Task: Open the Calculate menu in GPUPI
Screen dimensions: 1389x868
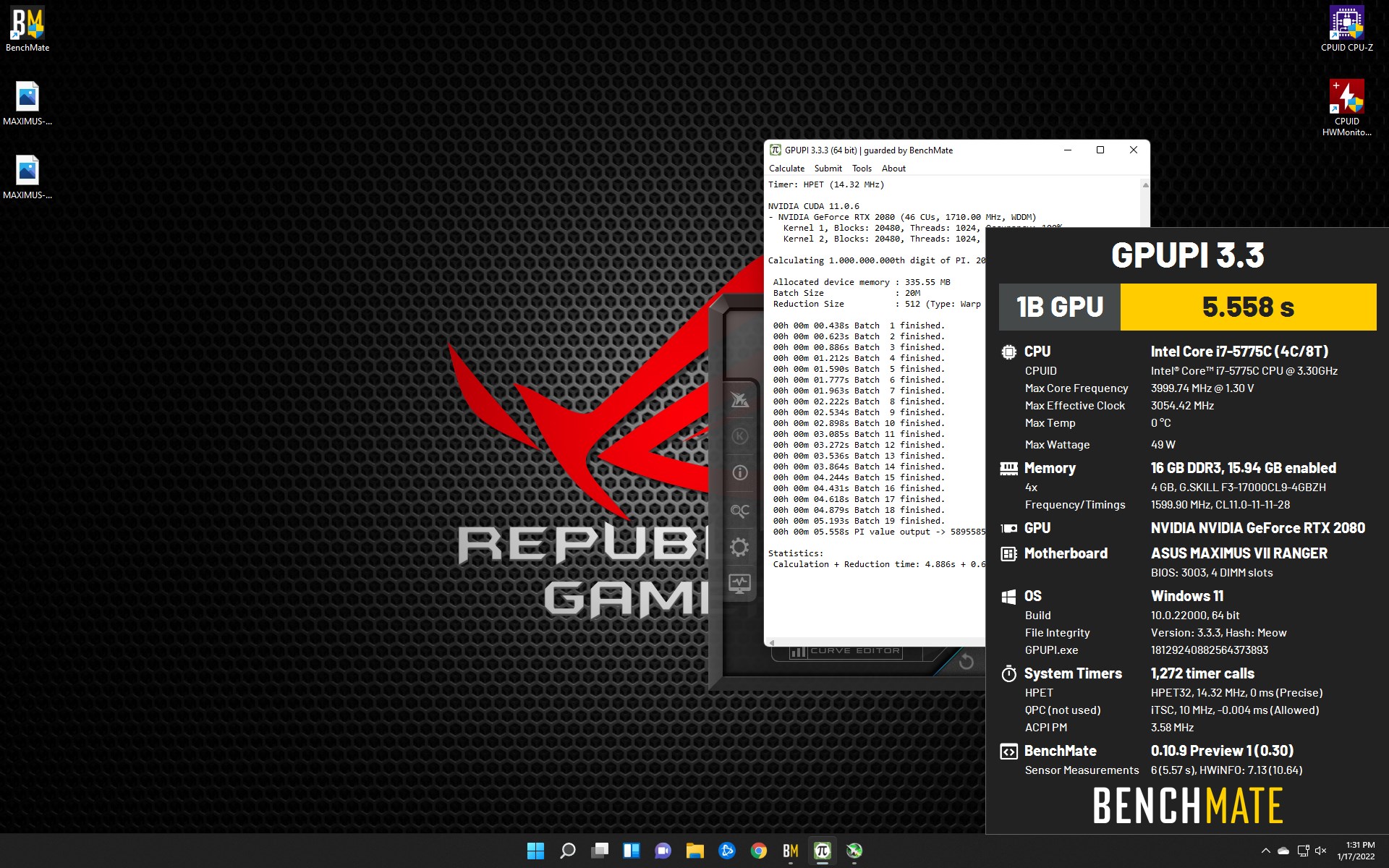Action: [786, 169]
